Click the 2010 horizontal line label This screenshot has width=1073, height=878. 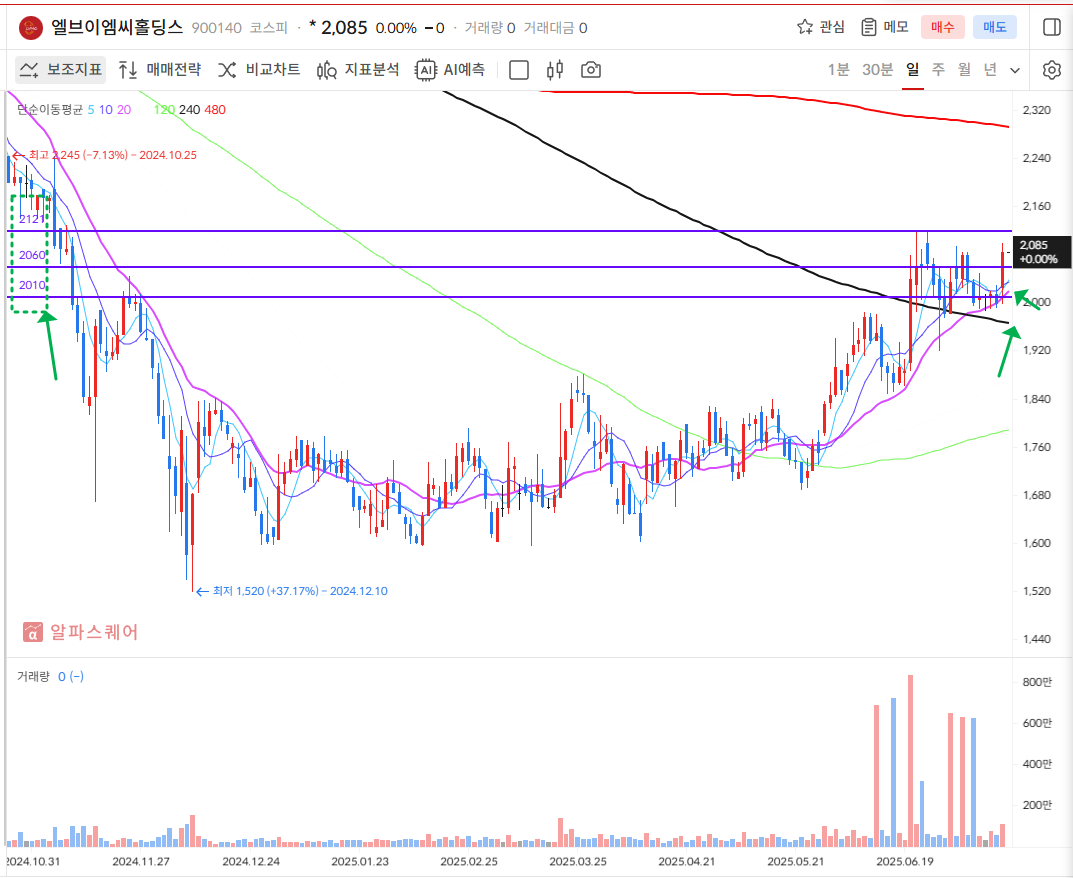[32, 285]
